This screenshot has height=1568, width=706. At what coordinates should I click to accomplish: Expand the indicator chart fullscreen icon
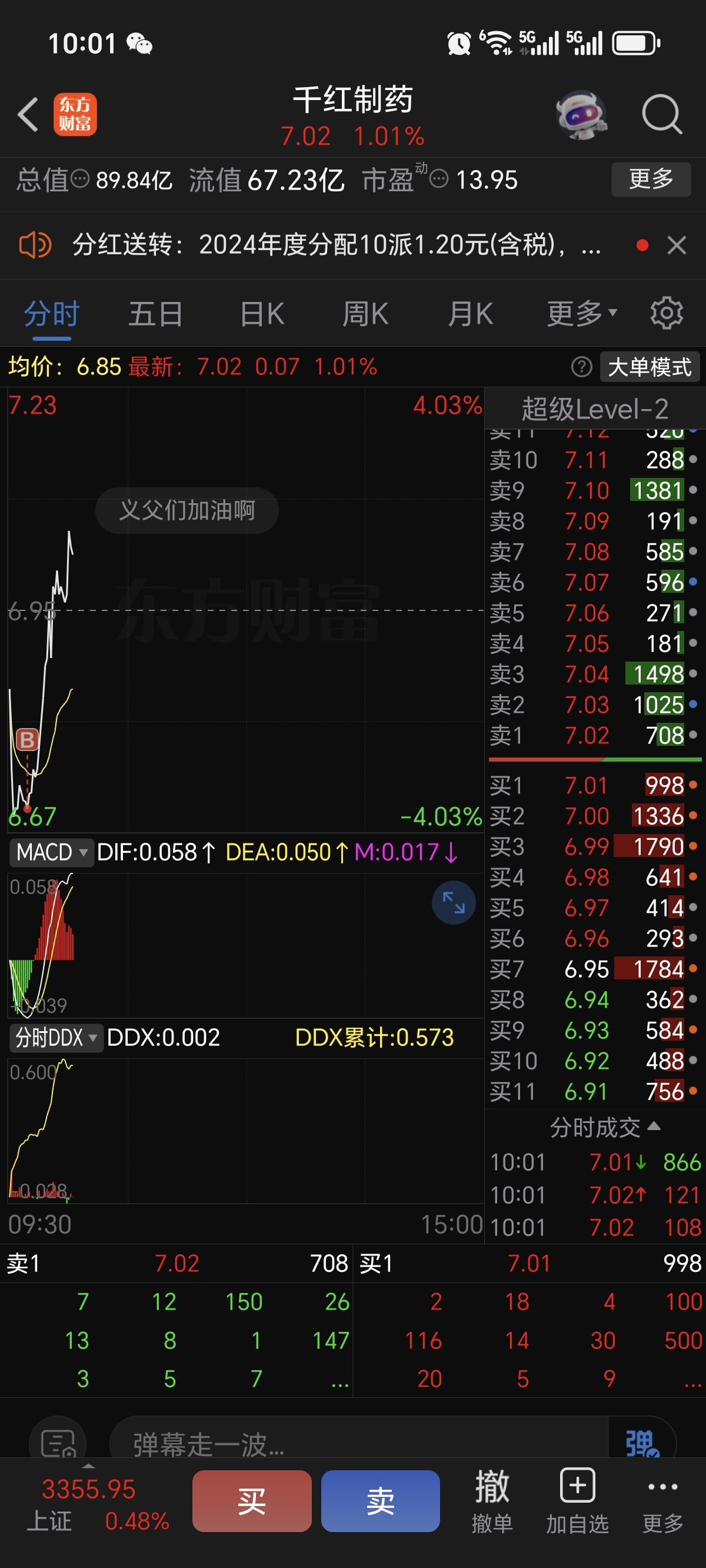(x=454, y=902)
